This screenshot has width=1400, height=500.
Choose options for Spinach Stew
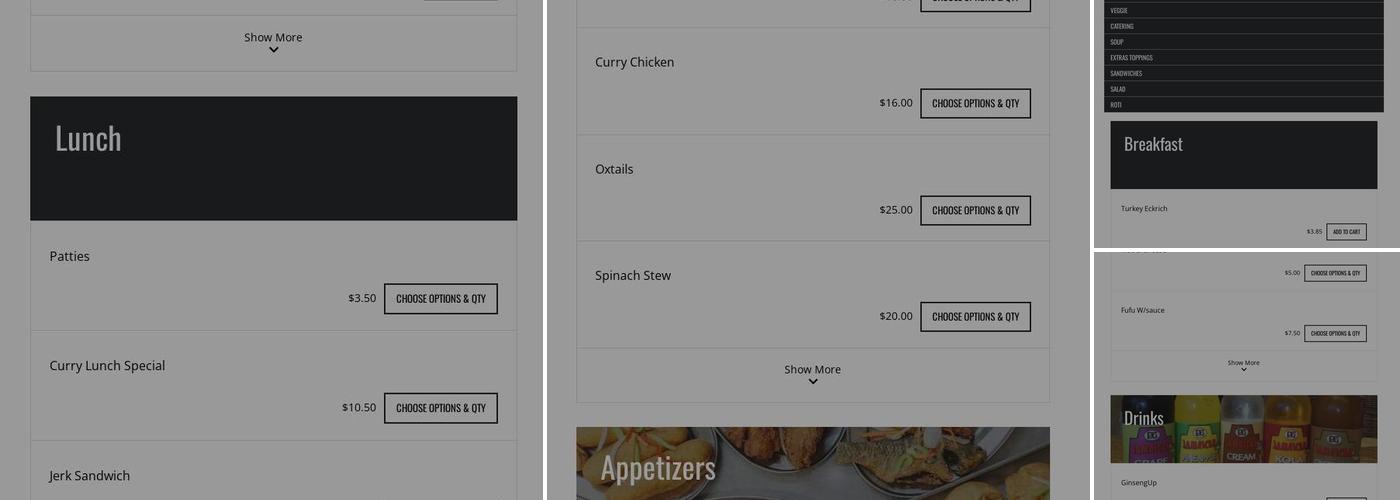pos(975,316)
